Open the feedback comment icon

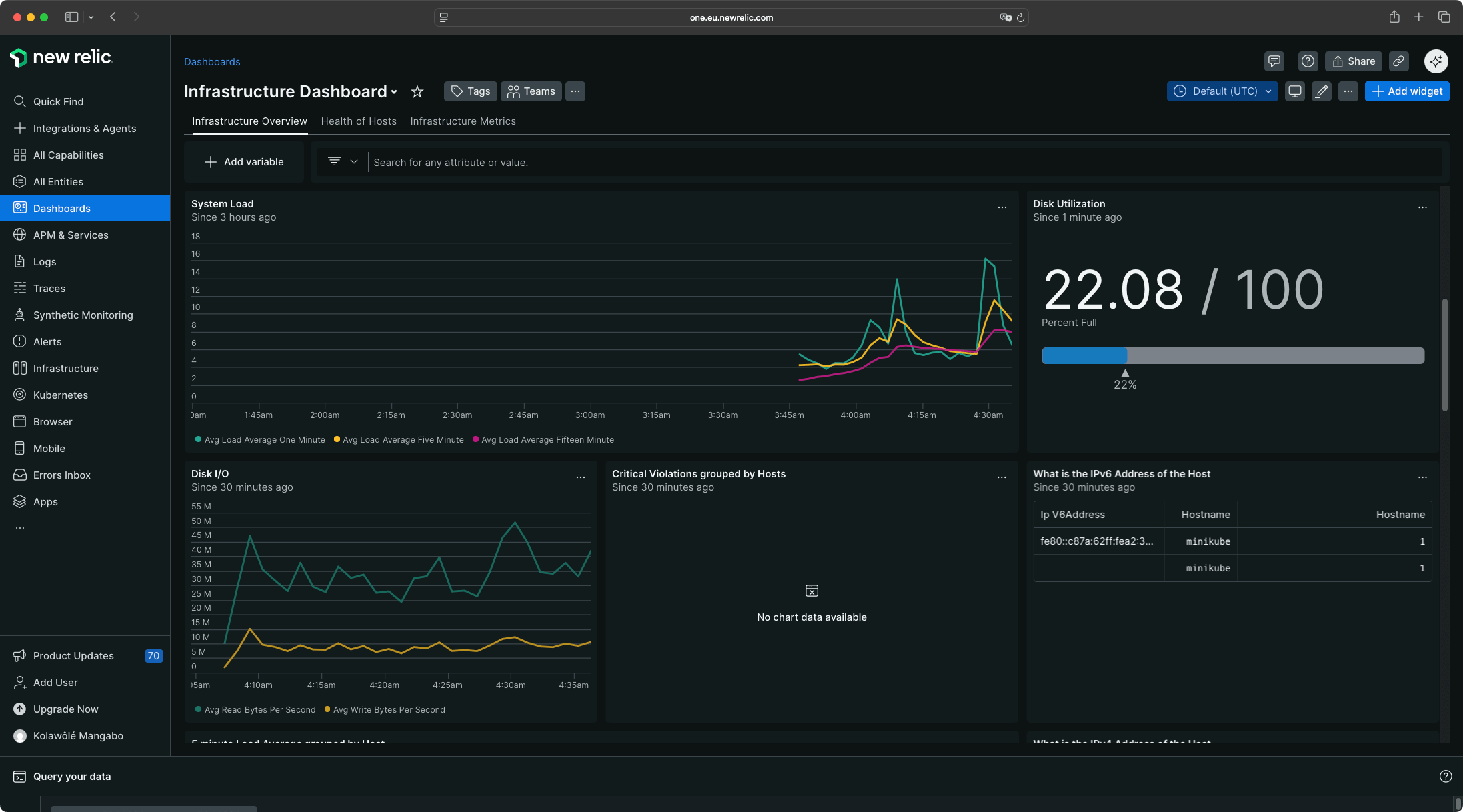click(1274, 61)
